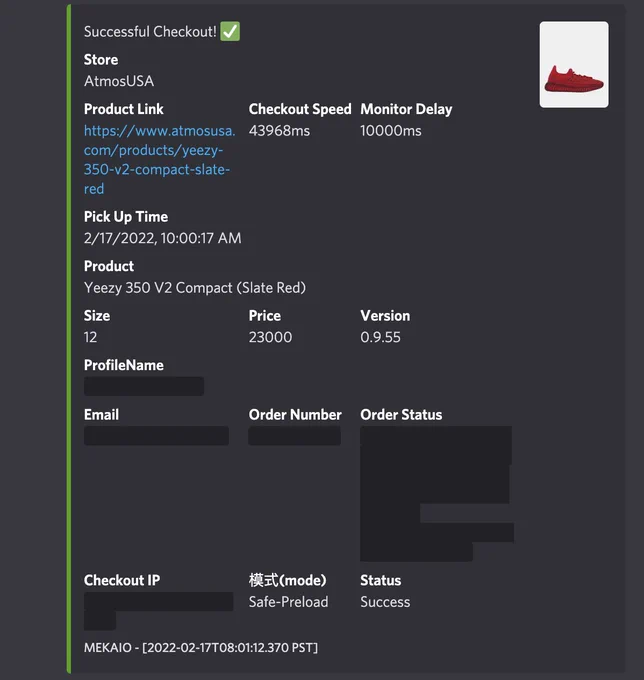
Task: Click the redacted Checkout IP value
Action: pyautogui.click(x=158, y=610)
